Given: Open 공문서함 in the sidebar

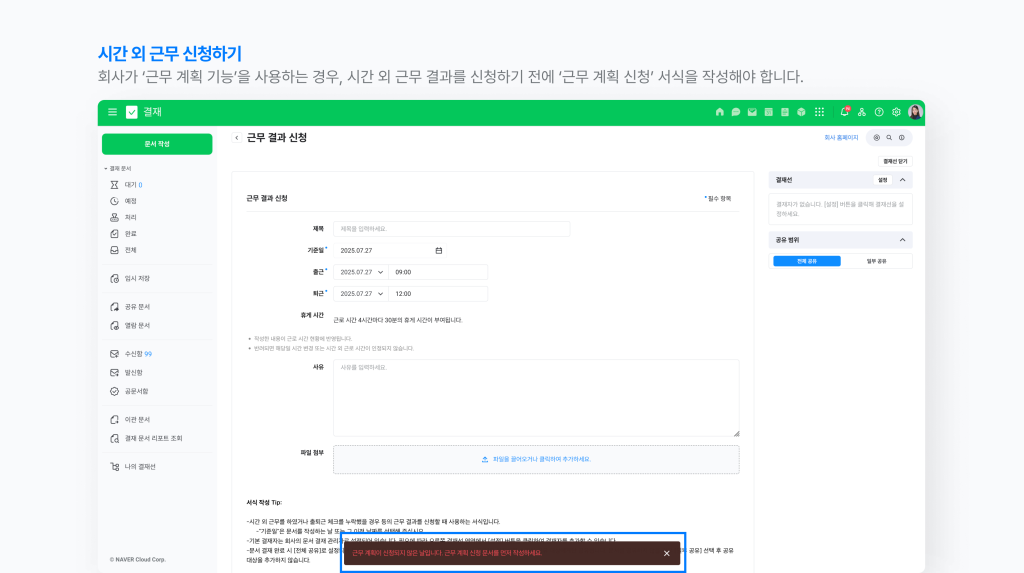Looking at the screenshot, I should 135,392.
